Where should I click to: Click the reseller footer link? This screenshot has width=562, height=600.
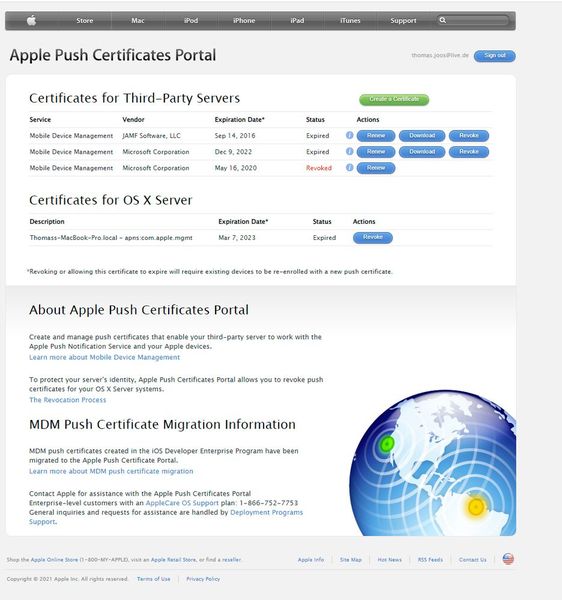232,559
